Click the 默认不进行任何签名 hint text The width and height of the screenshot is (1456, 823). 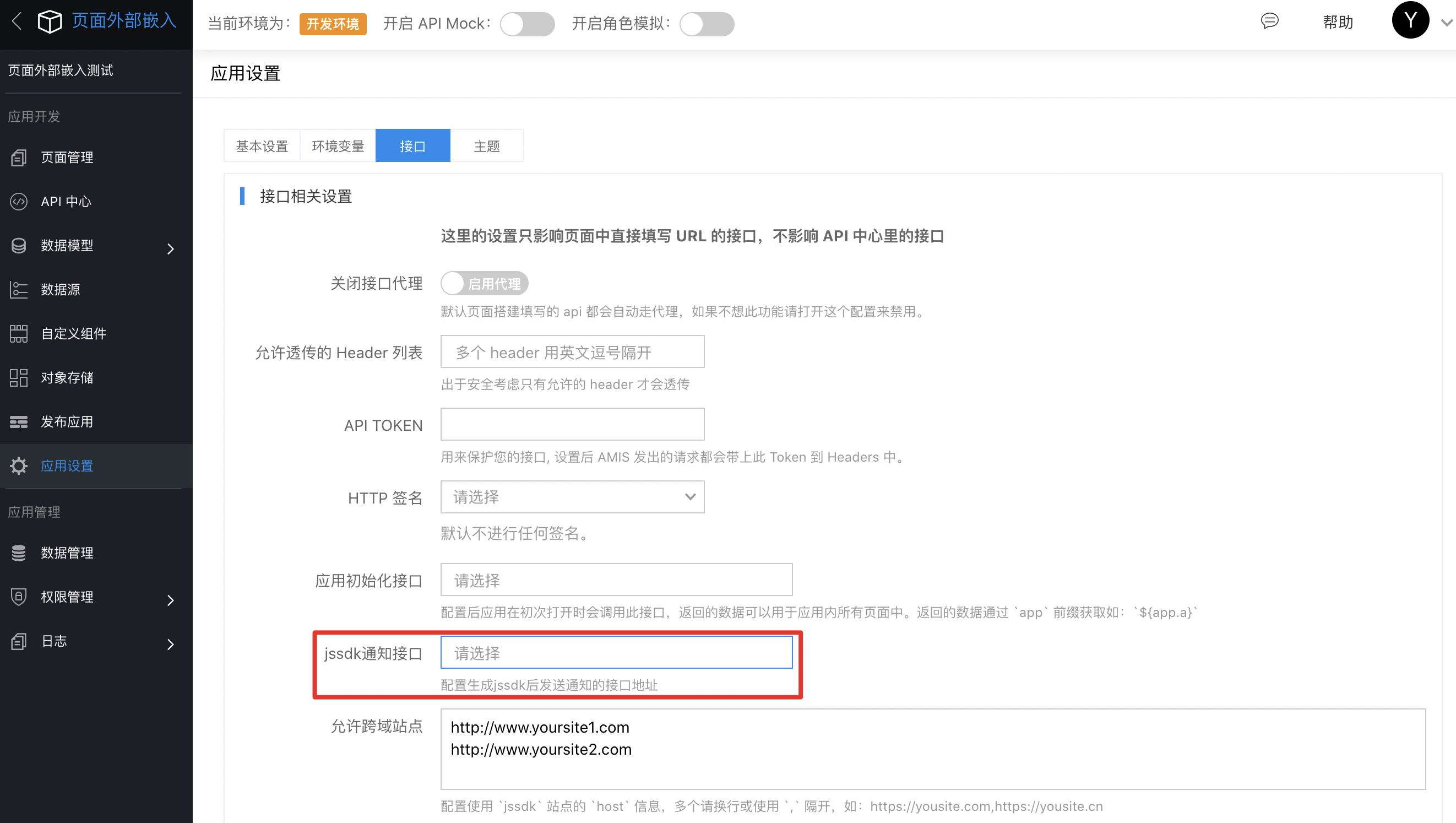pos(514,534)
